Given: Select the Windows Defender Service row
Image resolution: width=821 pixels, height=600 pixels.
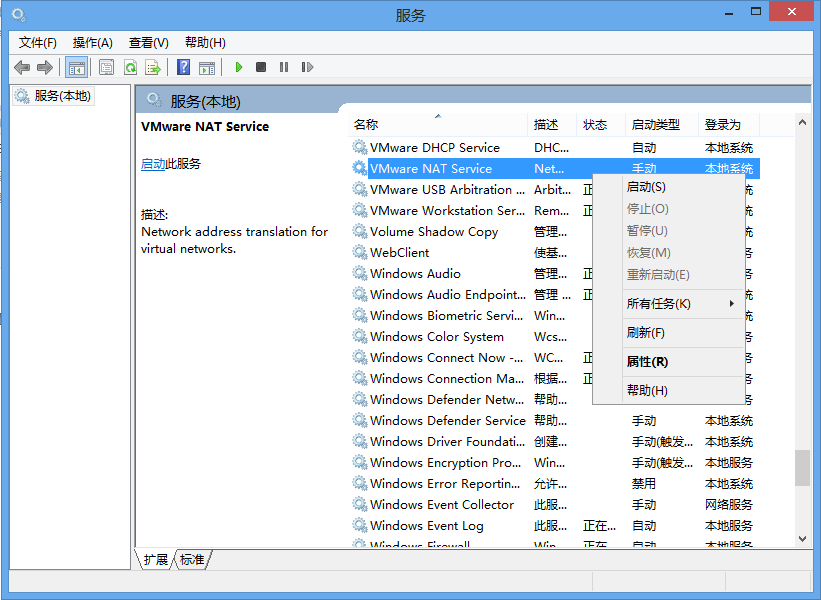Looking at the screenshot, I should tap(554, 420).
